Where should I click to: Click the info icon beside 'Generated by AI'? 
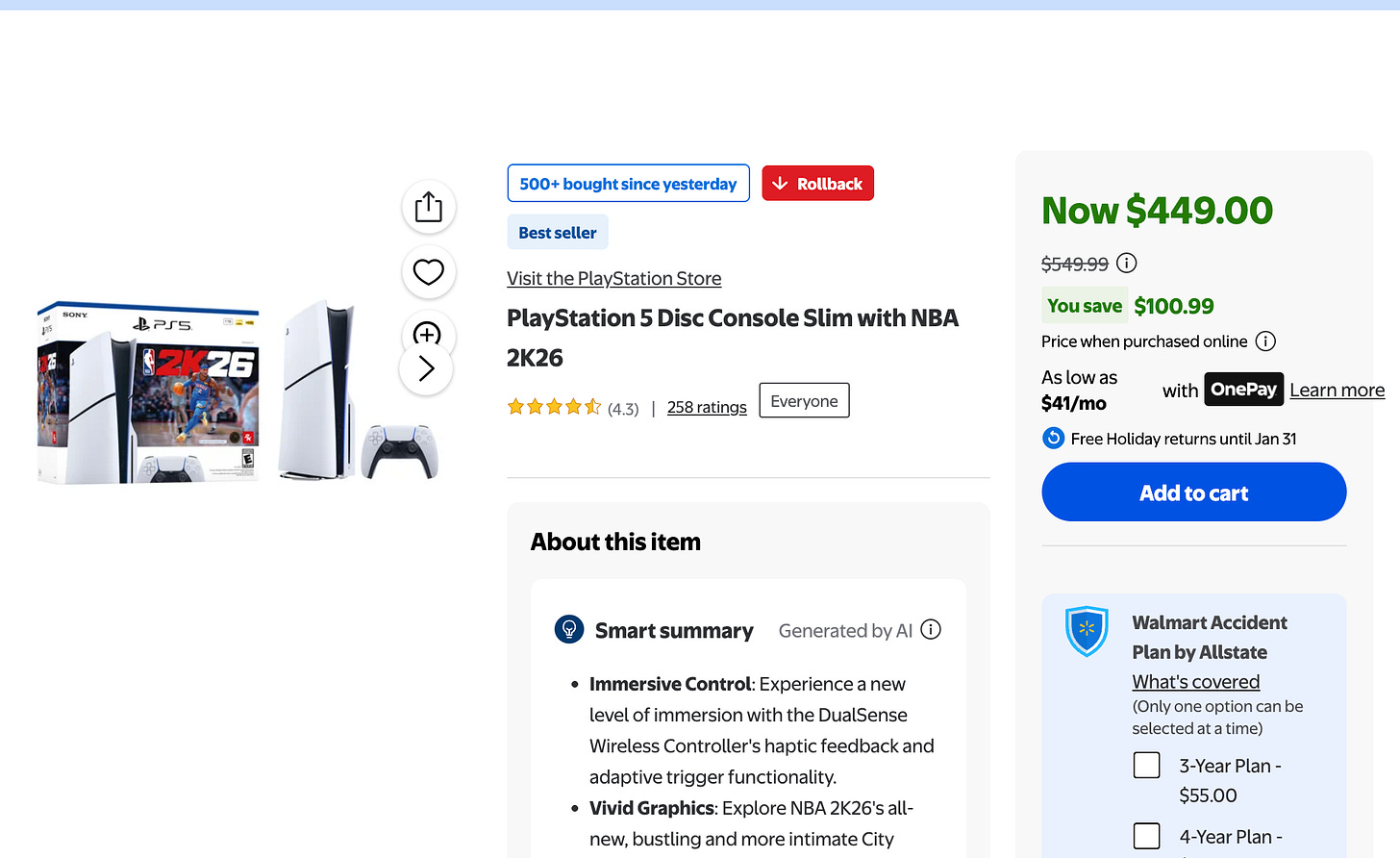(x=930, y=629)
